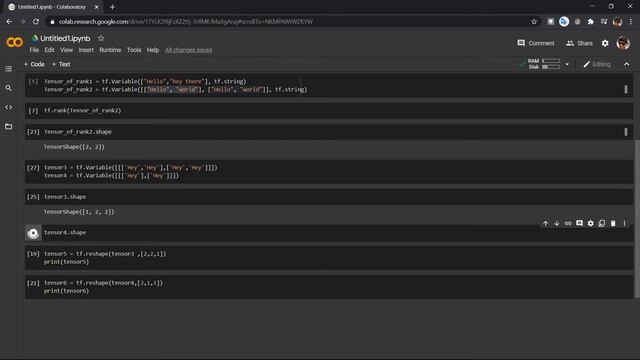Open the table of contents sidebar icon
Image resolution: width=640 pixels, height=360 pixels.
9,69
